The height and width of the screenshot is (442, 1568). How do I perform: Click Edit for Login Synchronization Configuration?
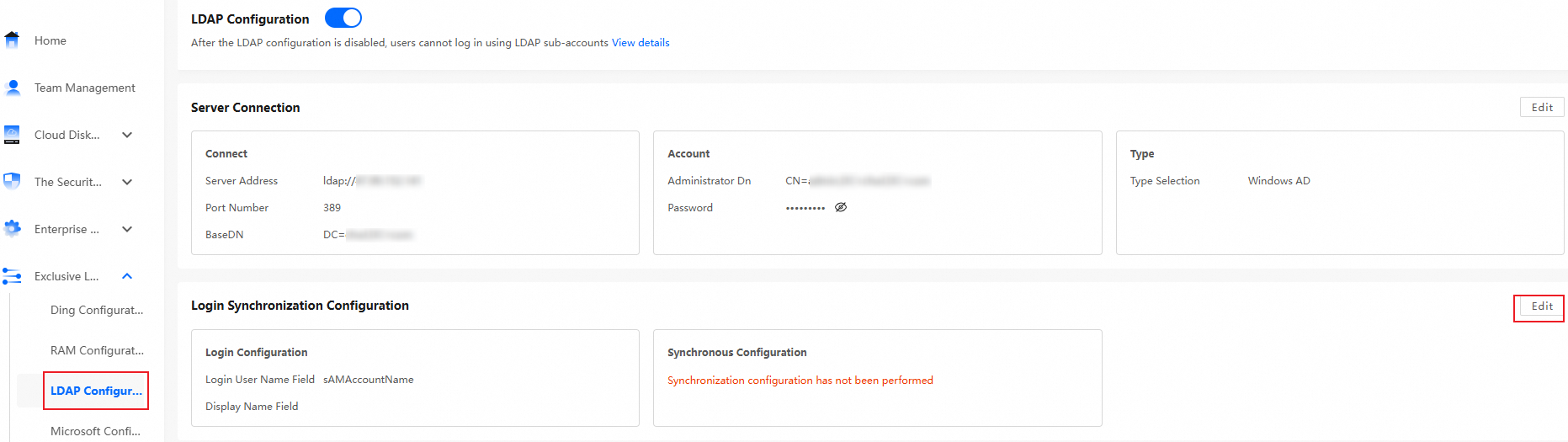coord(1542,306)
